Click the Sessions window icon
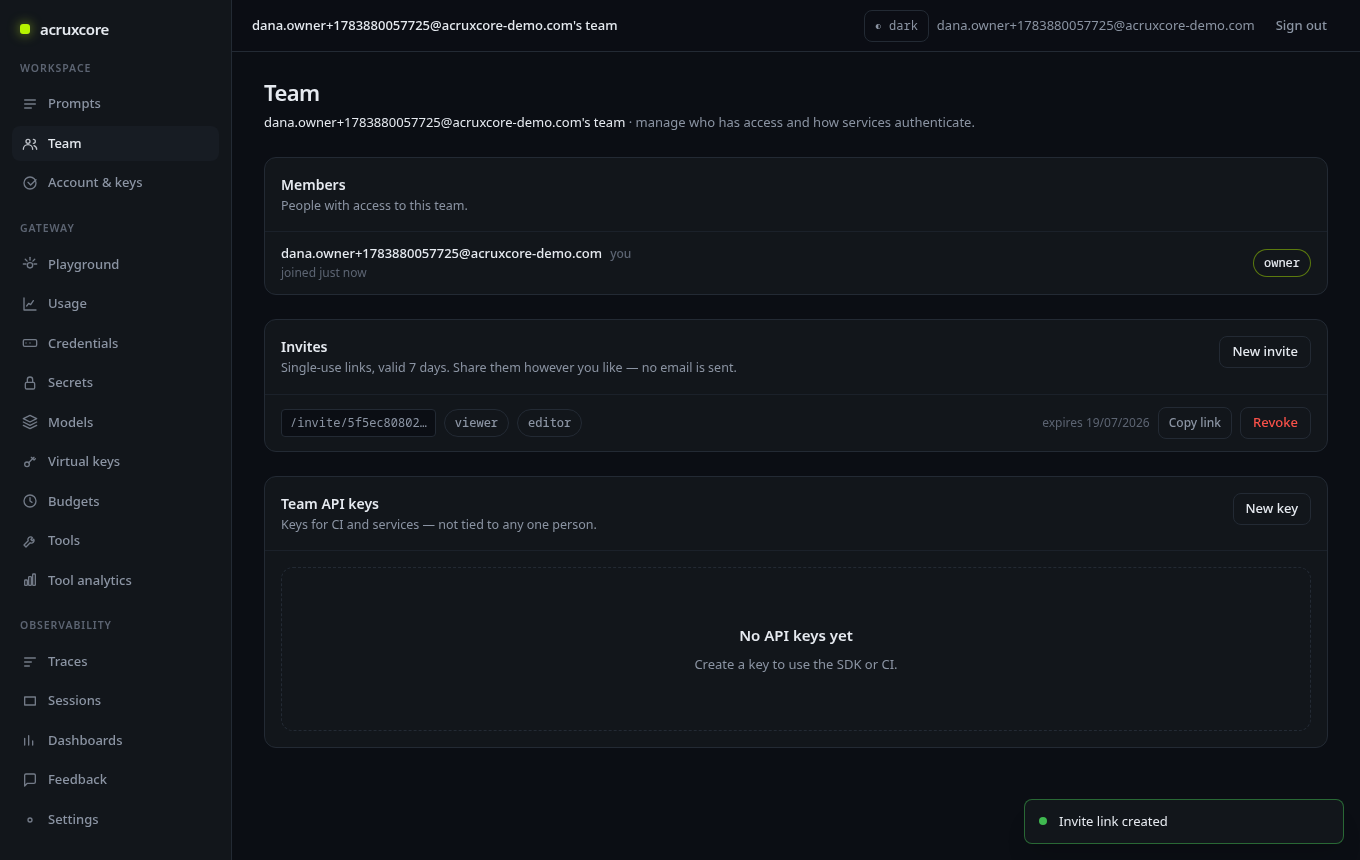This screenshot has height=860, width=1360. 30,701
